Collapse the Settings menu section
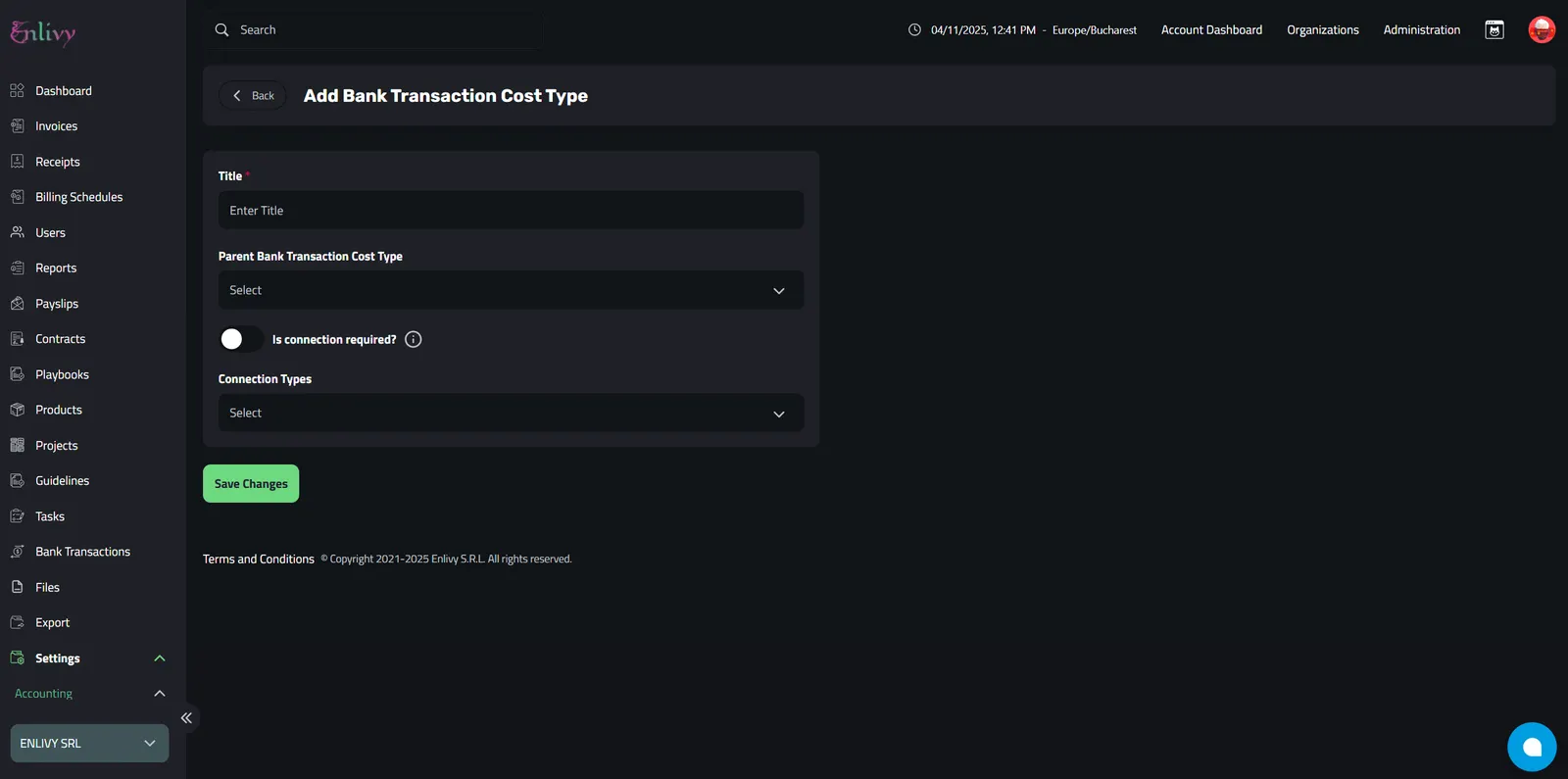Viewport: 1568px width, 779px height. [x=160, y=658]
